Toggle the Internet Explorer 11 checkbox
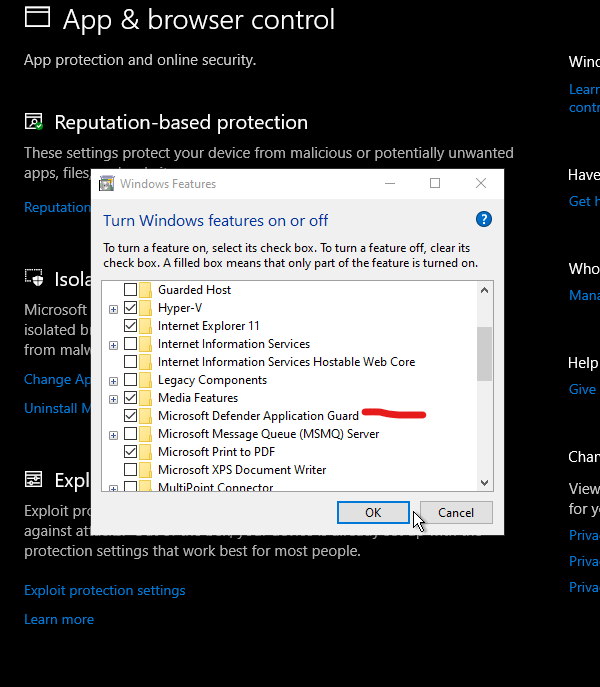Screen dimensions: 600x687 [x=130, y=326]
